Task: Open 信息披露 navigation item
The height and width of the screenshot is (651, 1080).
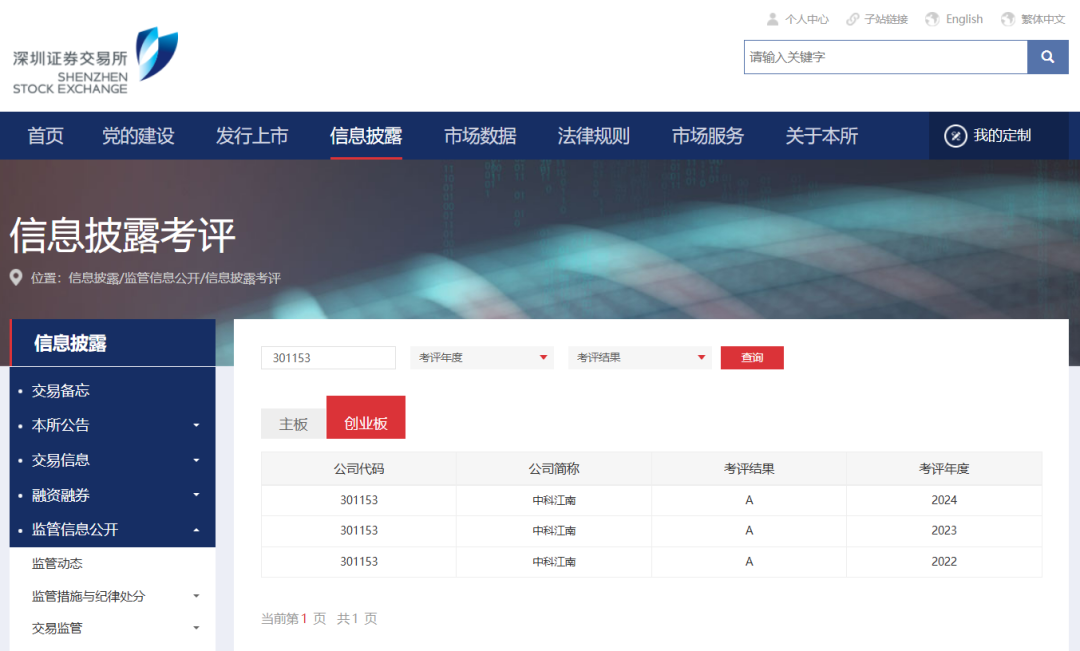Action: (366, 136)
